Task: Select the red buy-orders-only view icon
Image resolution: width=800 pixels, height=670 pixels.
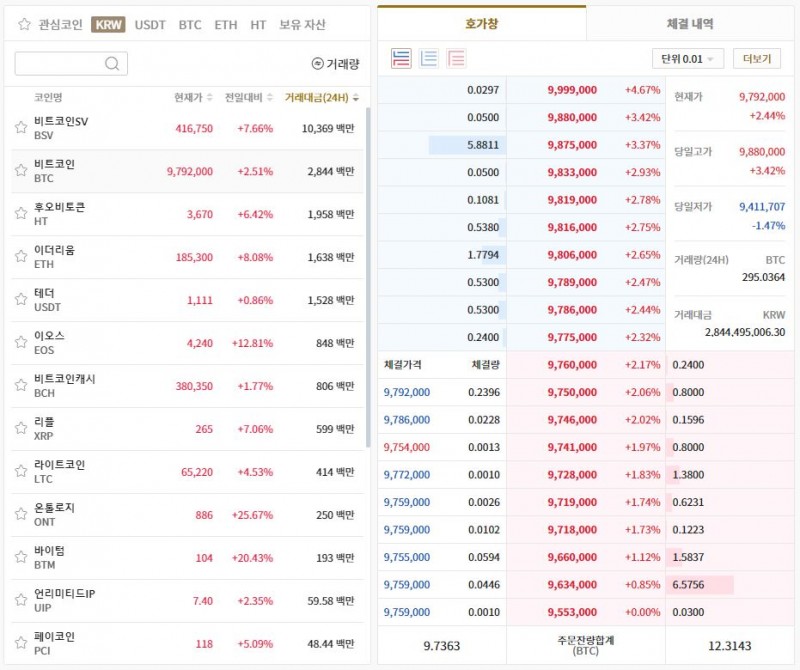Action: [x=456, y=59]
